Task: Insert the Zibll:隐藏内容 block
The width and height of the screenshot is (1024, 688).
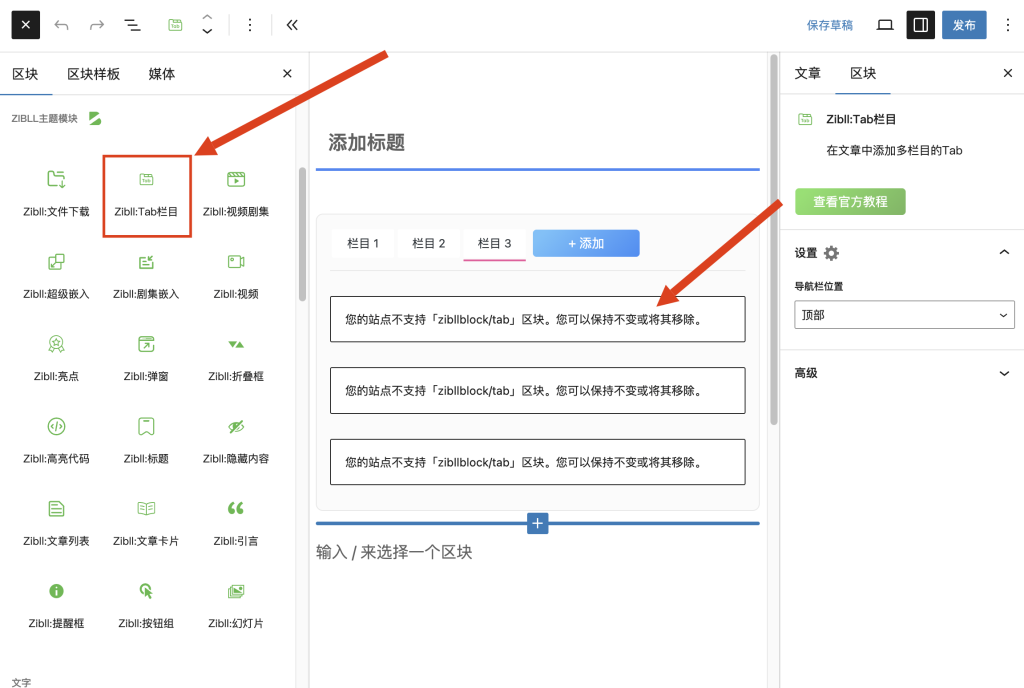Action: click(x=236, y=441)
